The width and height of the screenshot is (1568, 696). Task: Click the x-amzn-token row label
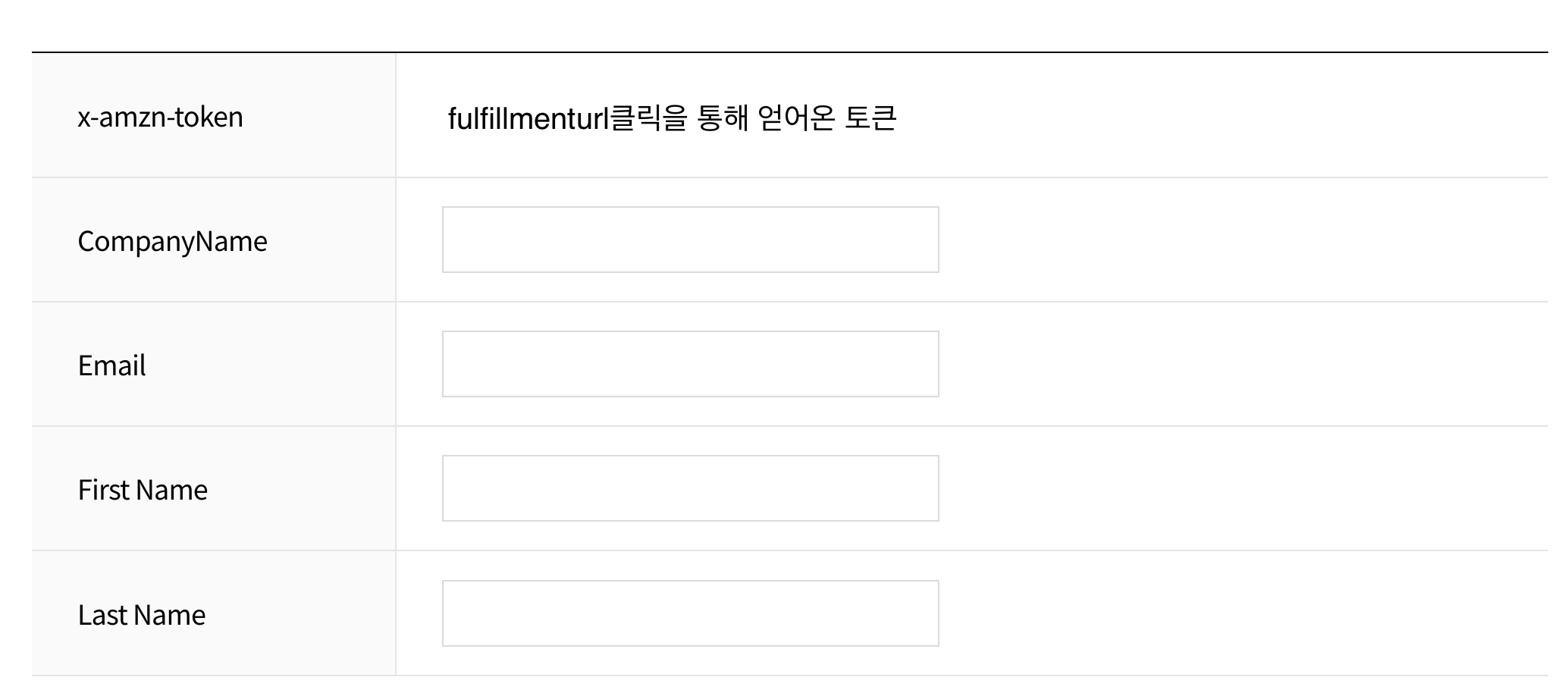tap(161, 117)
